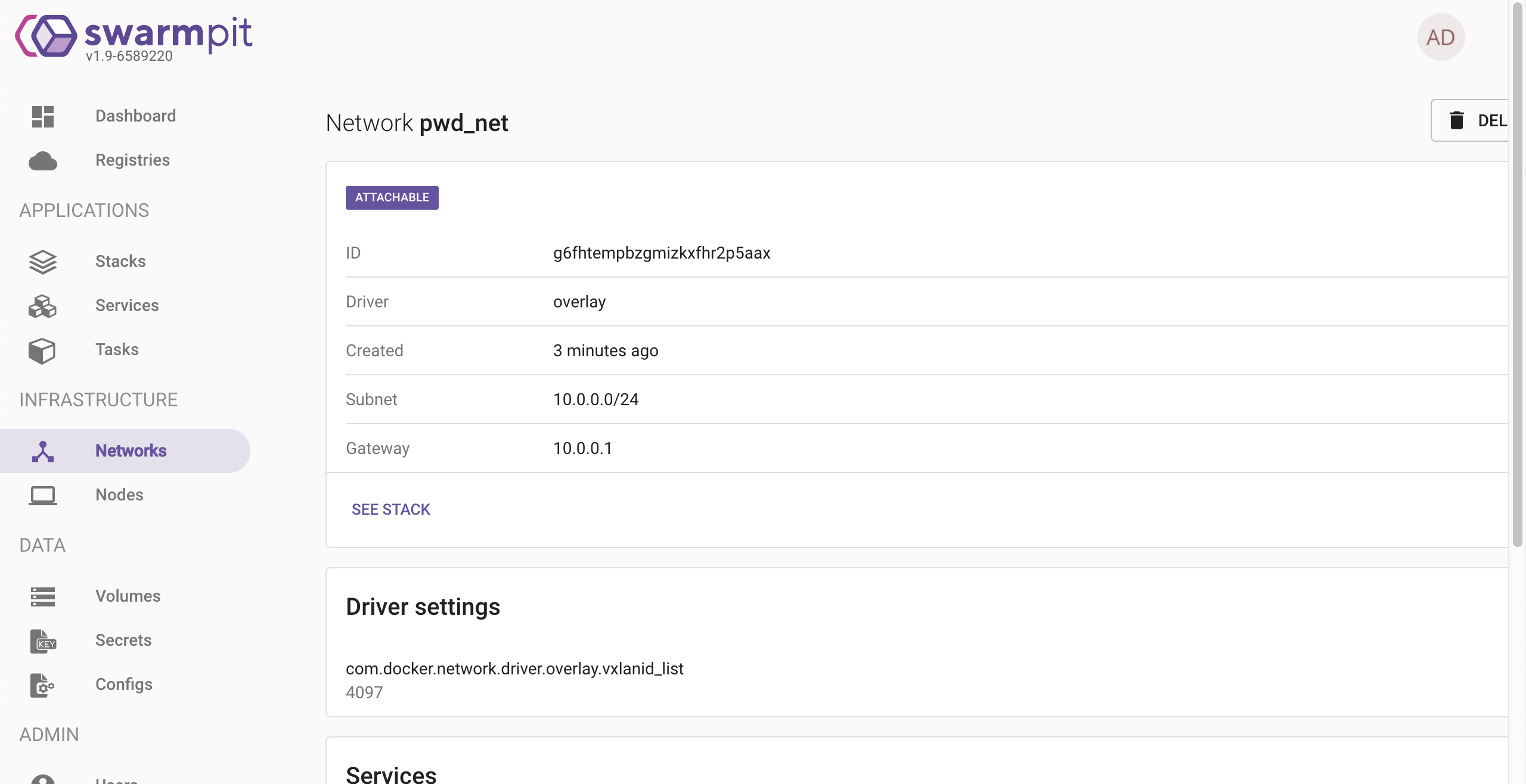The image size is (1526, 784).
Task: Click the Services cubes icon
Action: tap(43, 306)
